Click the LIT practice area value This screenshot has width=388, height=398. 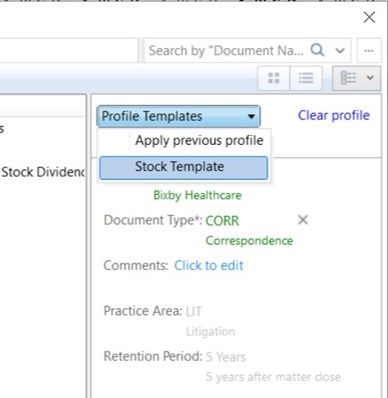(194, 311)
